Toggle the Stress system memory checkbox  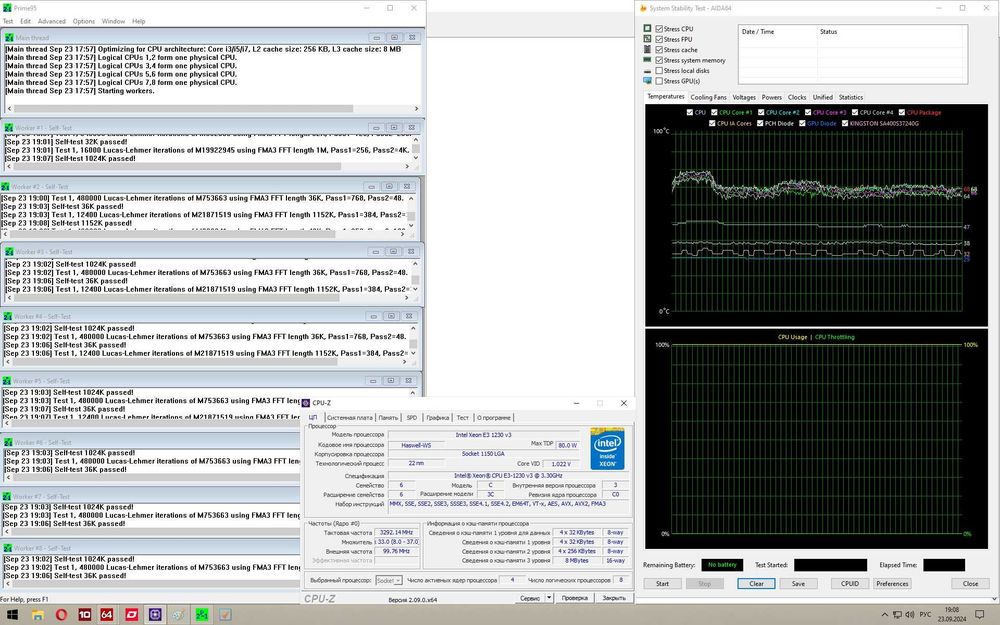pyautogui.click(x=659, y=60)
